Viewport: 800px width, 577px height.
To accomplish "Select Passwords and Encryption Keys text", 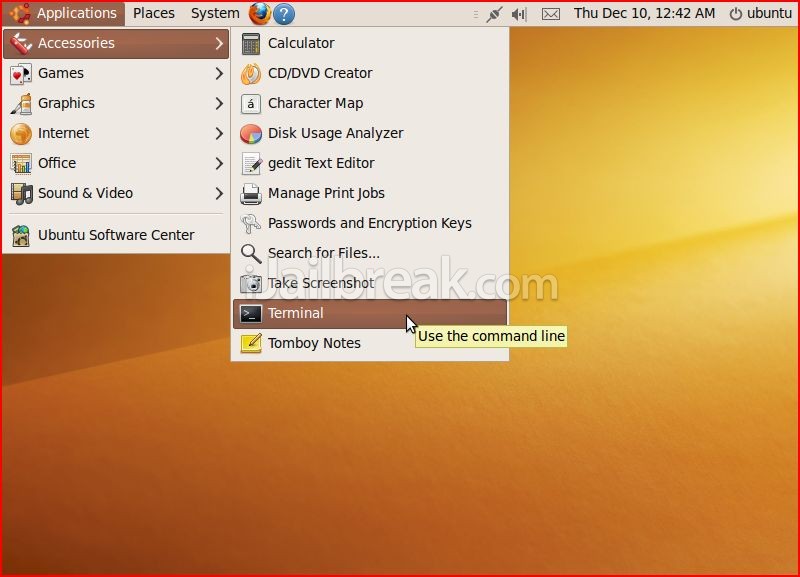I will pos(369,223).
